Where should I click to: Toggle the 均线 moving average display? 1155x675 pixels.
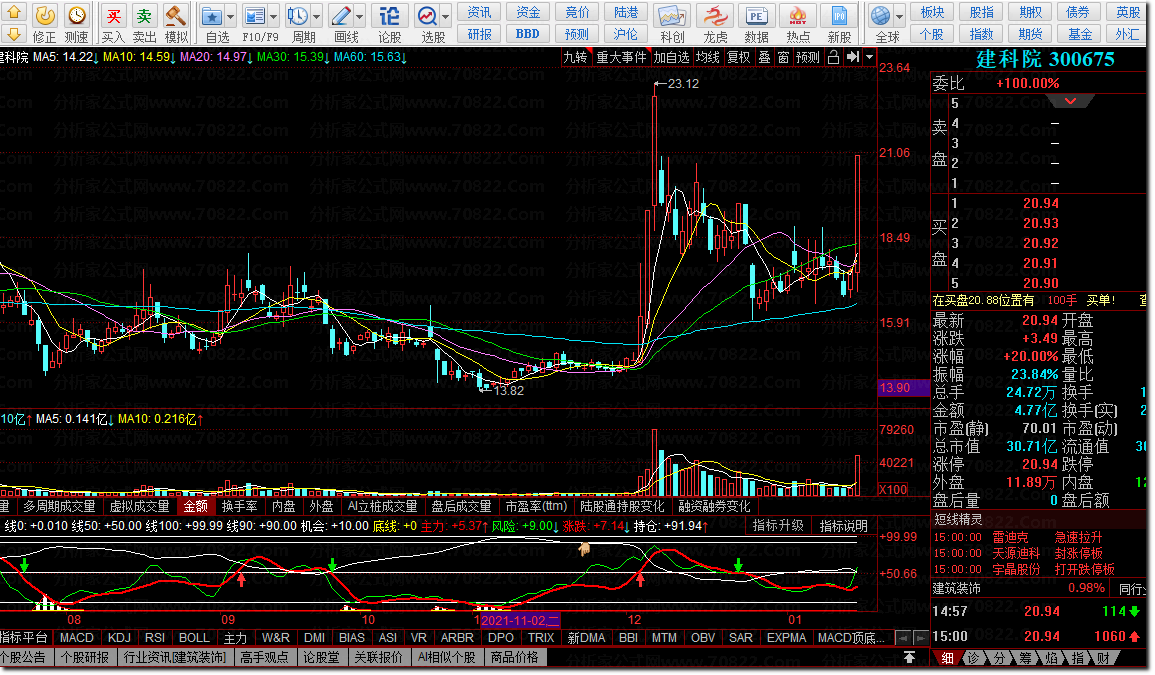click(x=708, y=57)
